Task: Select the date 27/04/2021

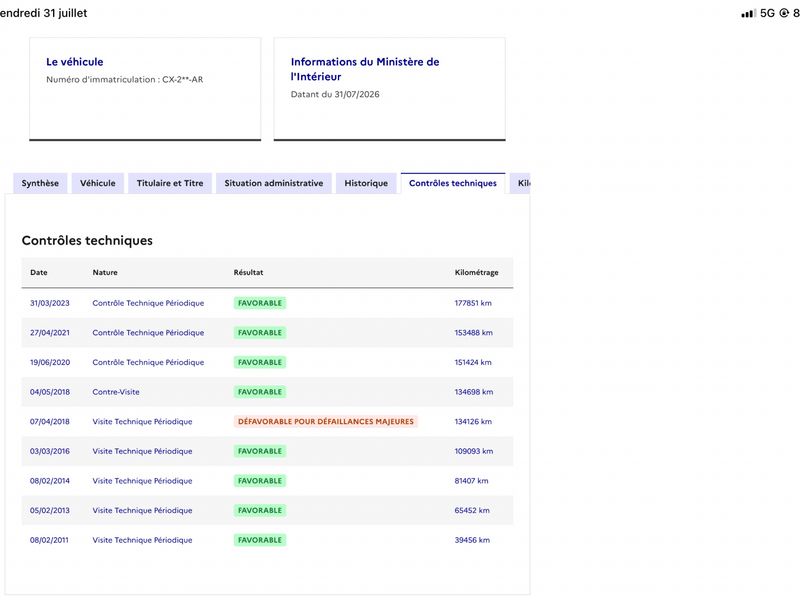Action: point(49,333)
